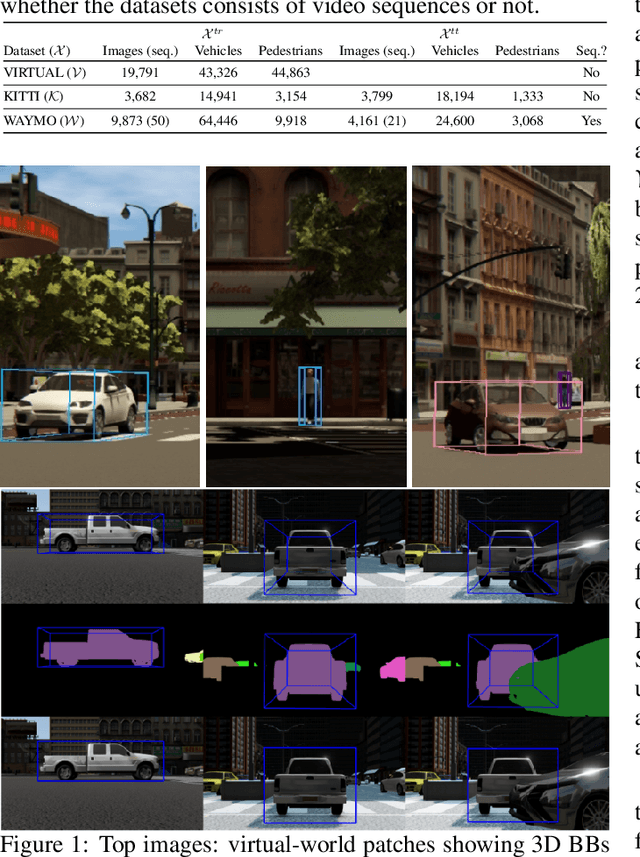Click 'No' in the KITTI row
This screenshot has width=640, height=857.
pos(591,97)
